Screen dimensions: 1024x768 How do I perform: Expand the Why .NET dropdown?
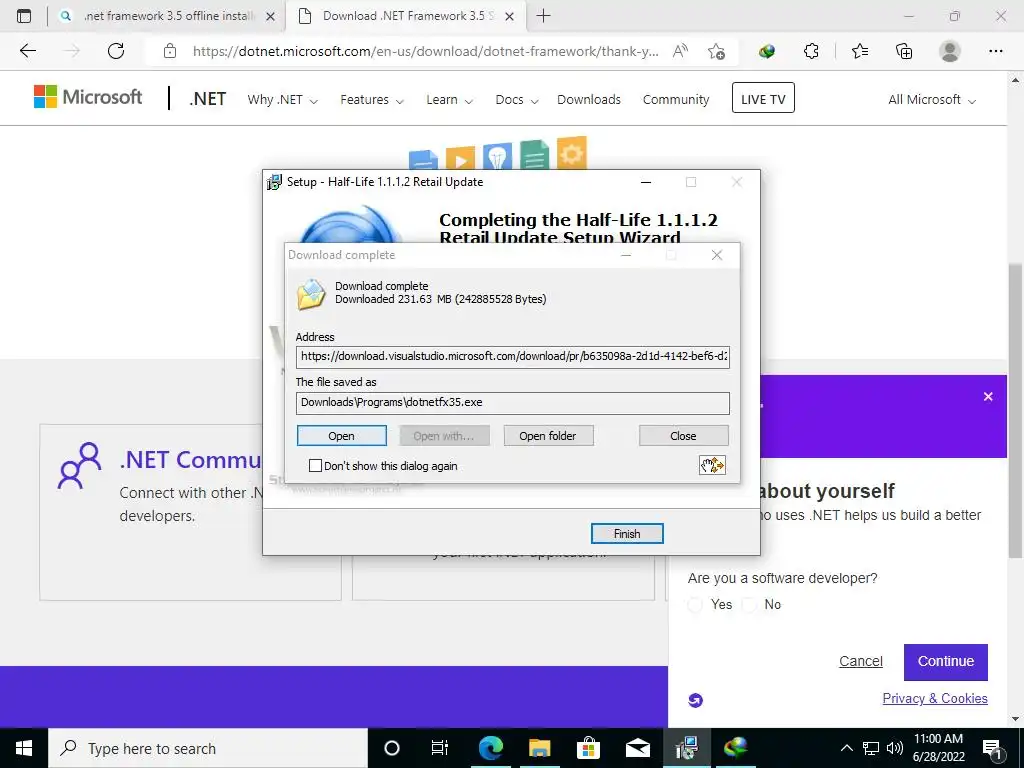(282, 100)
